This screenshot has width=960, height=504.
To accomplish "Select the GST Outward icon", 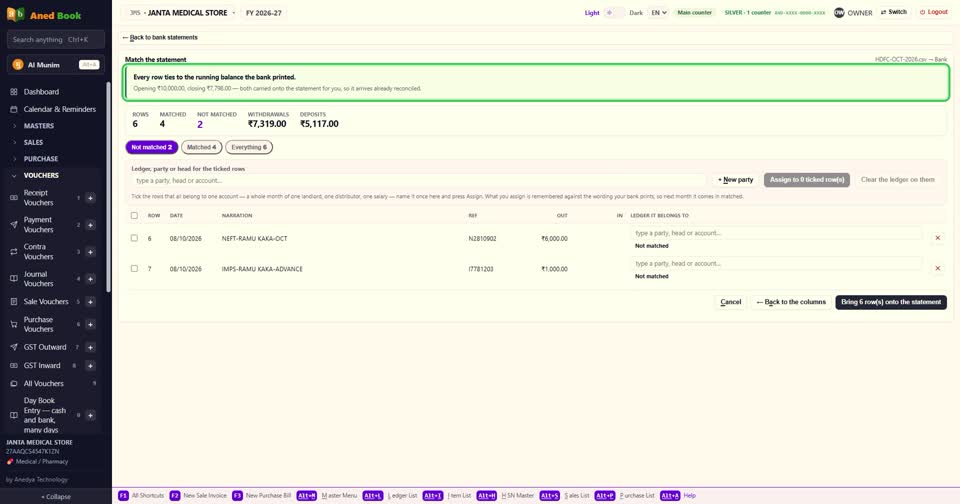I will [x=13, y=347].
